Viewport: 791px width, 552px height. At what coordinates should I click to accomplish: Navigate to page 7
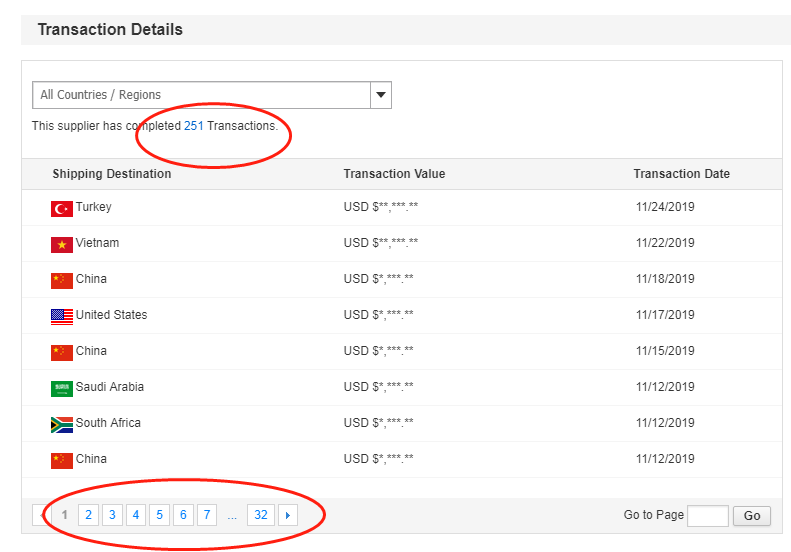[206, 515]
